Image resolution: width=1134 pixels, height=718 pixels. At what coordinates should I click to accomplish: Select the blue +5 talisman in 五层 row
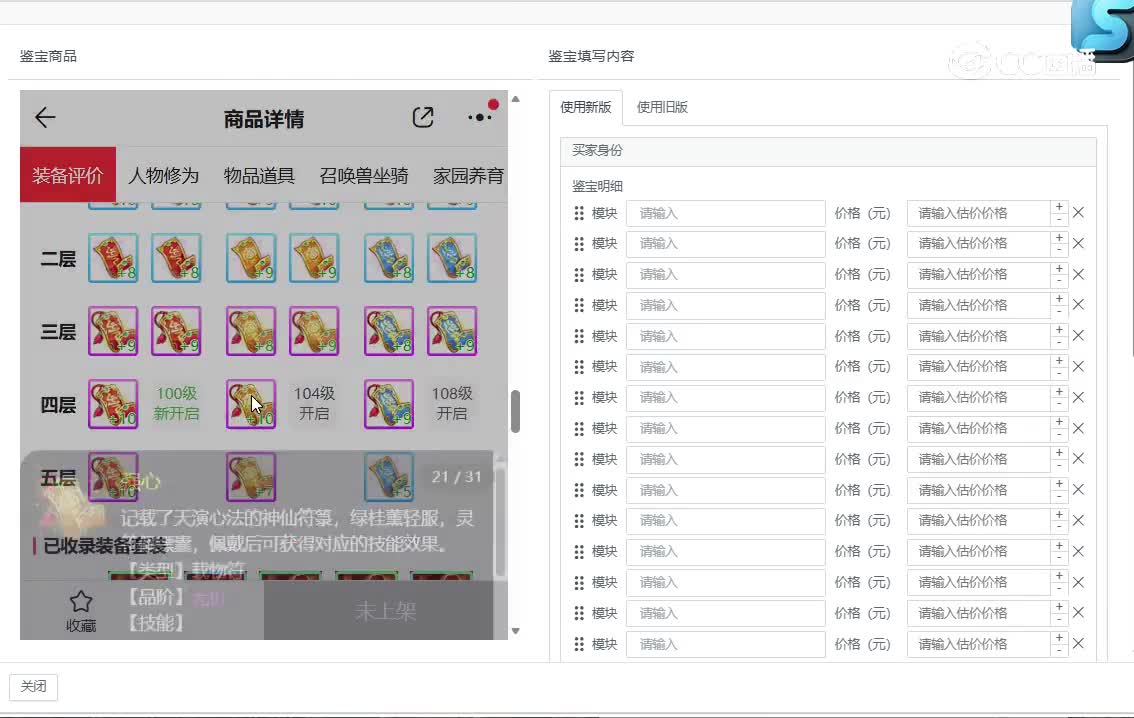click(389, 476)
